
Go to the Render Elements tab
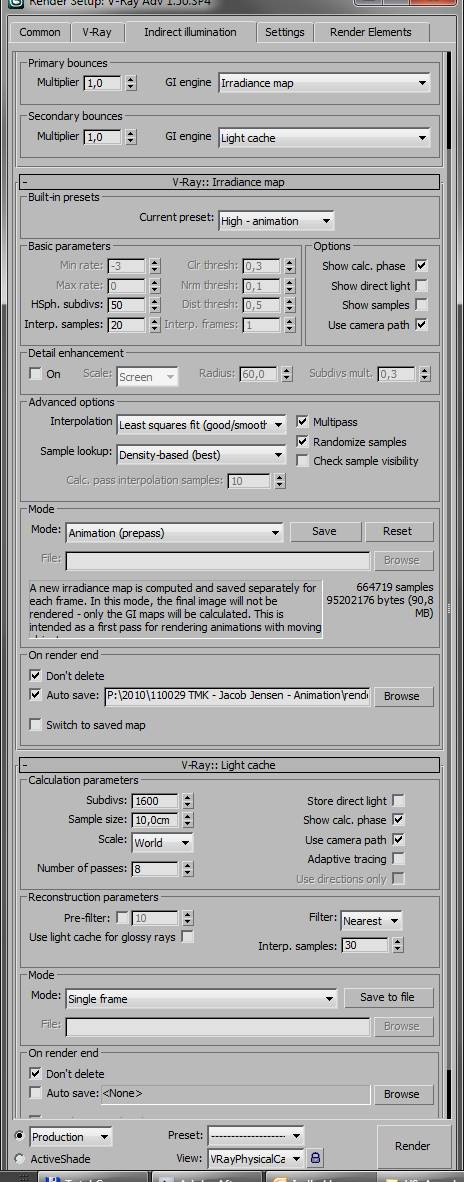click(x=371, y=32)
